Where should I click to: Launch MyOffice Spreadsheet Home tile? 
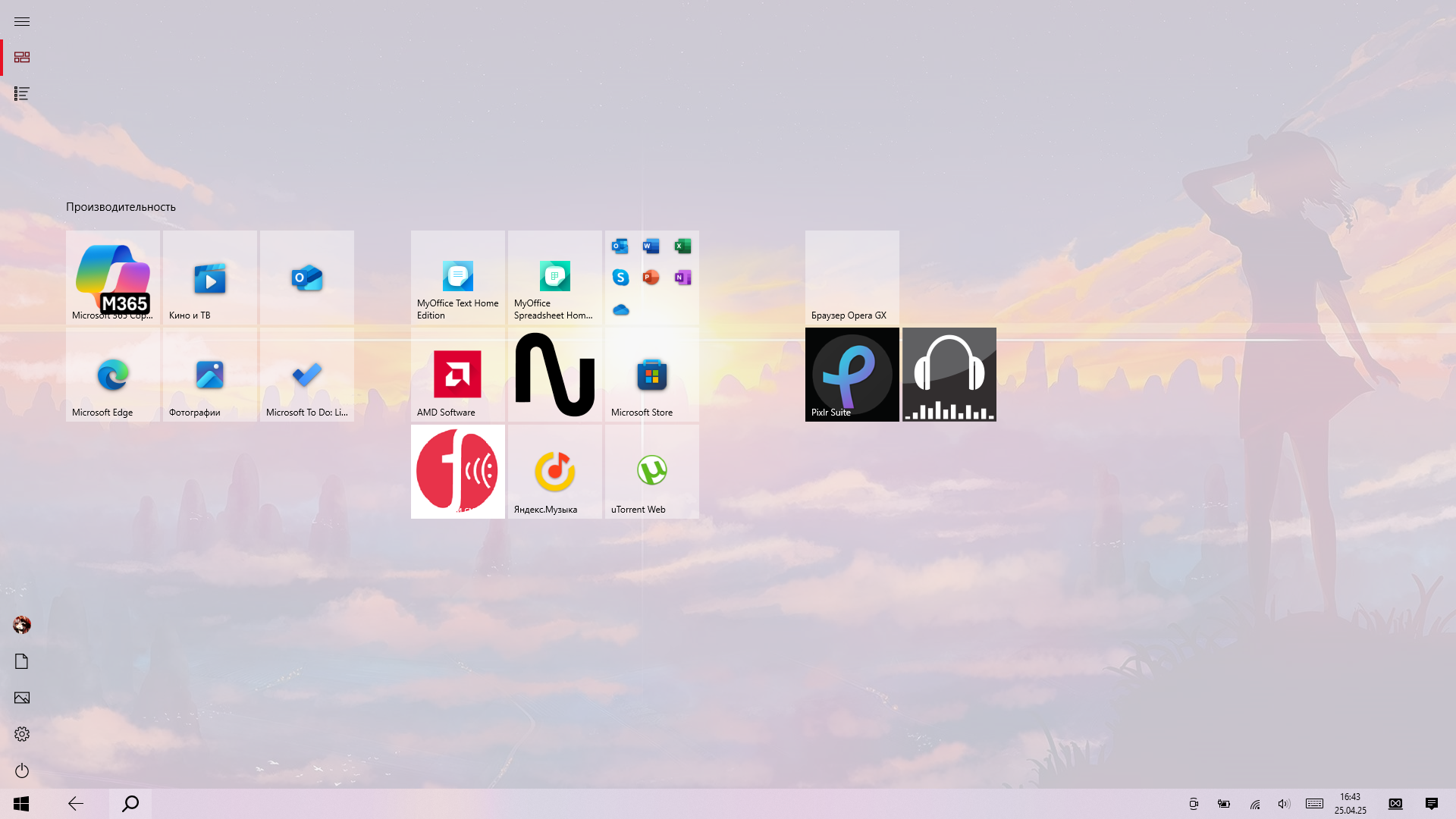tap(555, 278)
